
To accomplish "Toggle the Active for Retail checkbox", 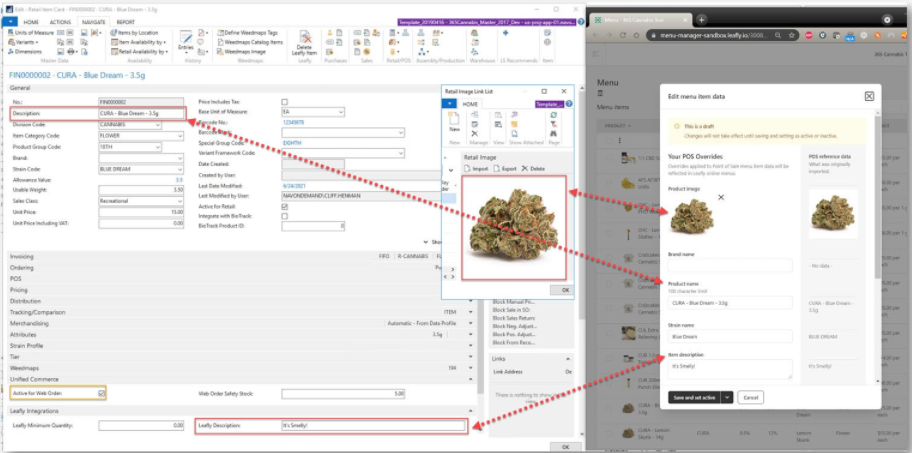I will pos(284,206).
